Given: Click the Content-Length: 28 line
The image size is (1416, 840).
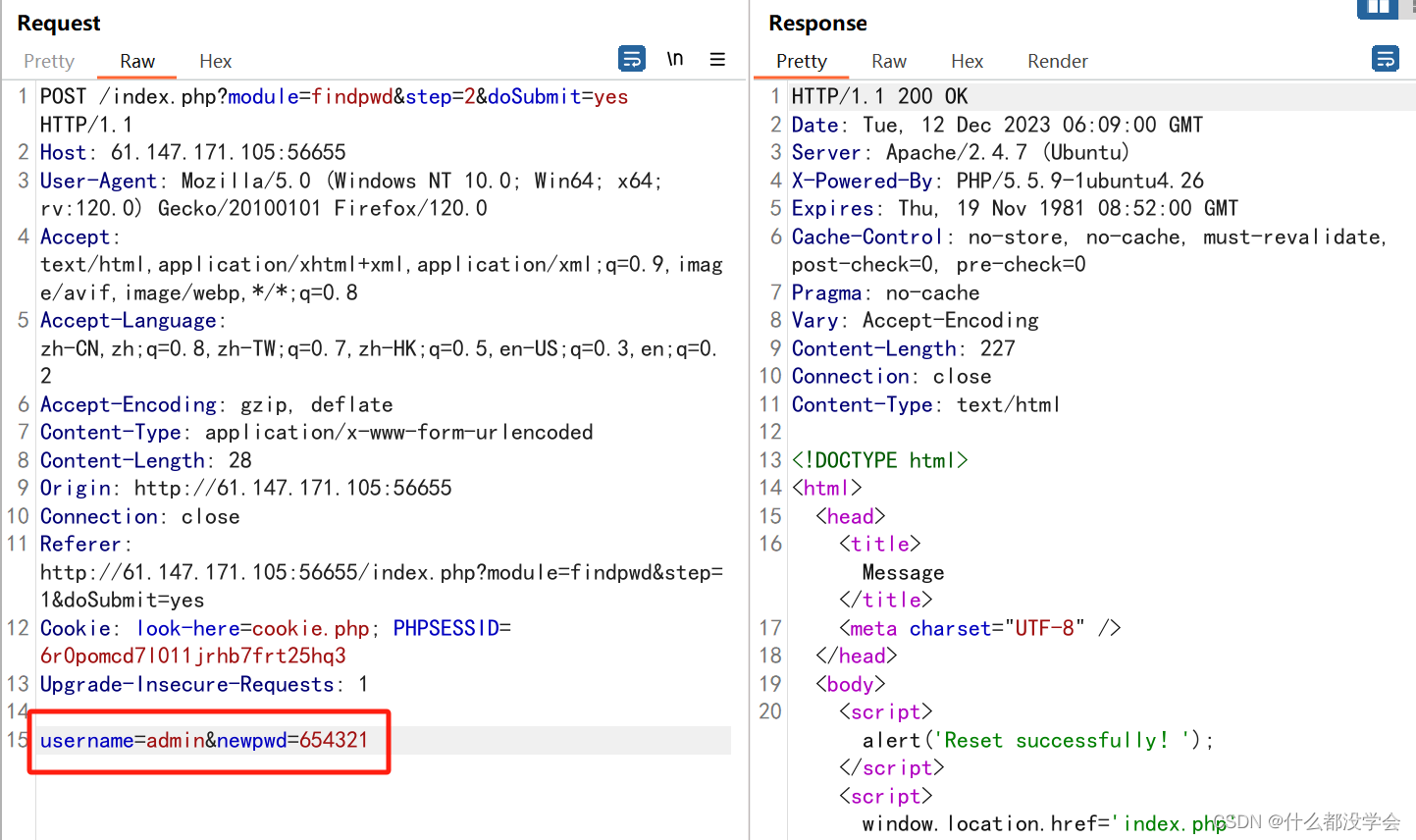Looking at the screenshot, I should (145, 460).
